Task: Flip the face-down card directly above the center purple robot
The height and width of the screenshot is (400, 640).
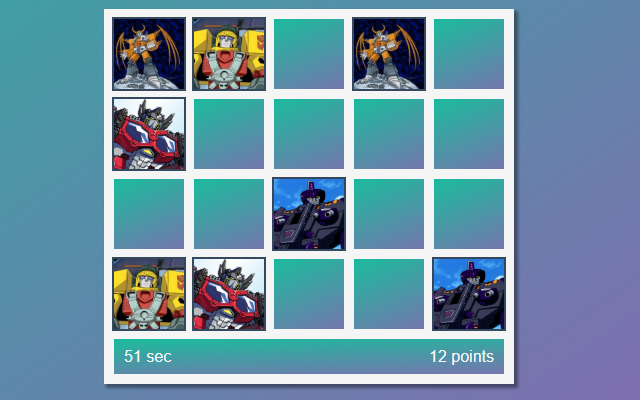Action: (309, 134)
